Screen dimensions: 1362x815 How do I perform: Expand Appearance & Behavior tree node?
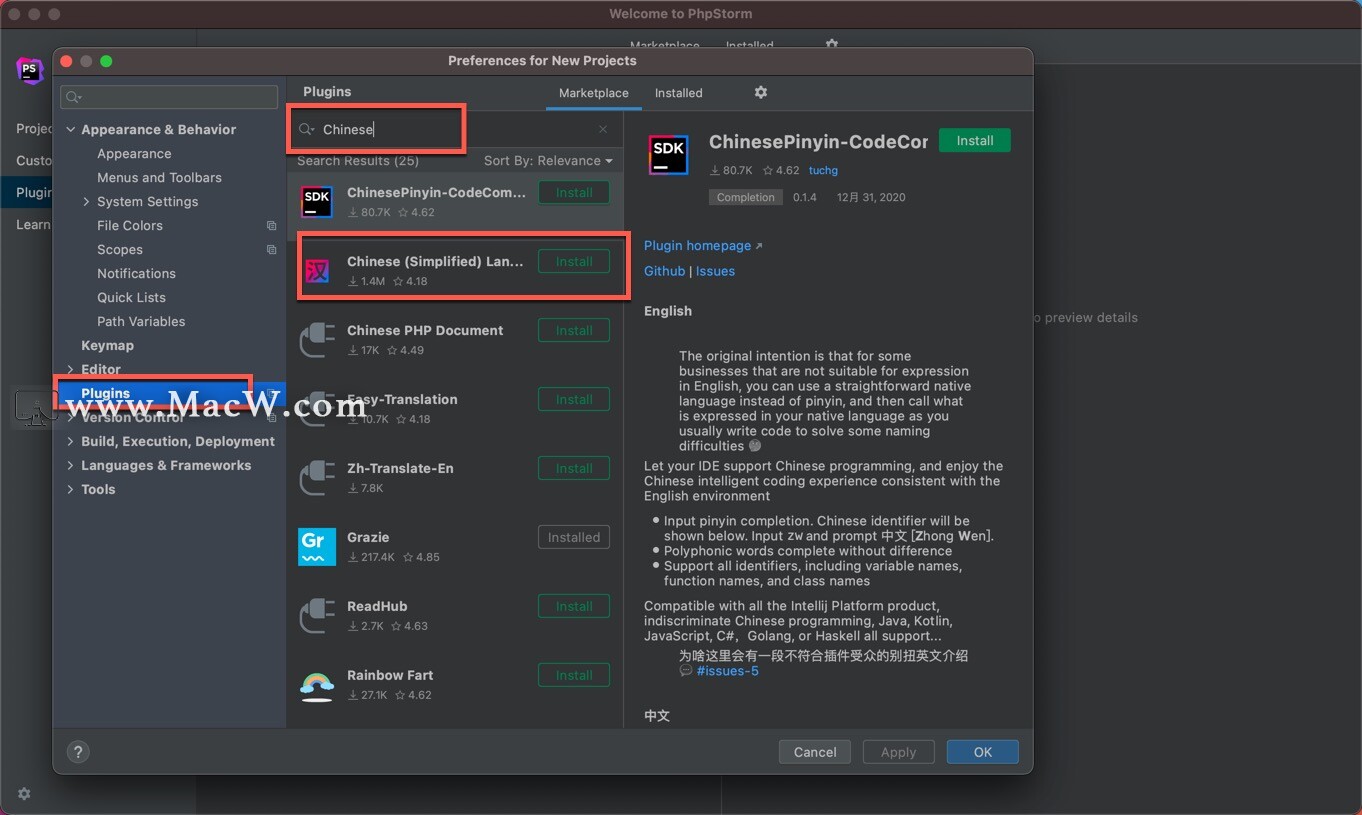(x=70, y=130)
